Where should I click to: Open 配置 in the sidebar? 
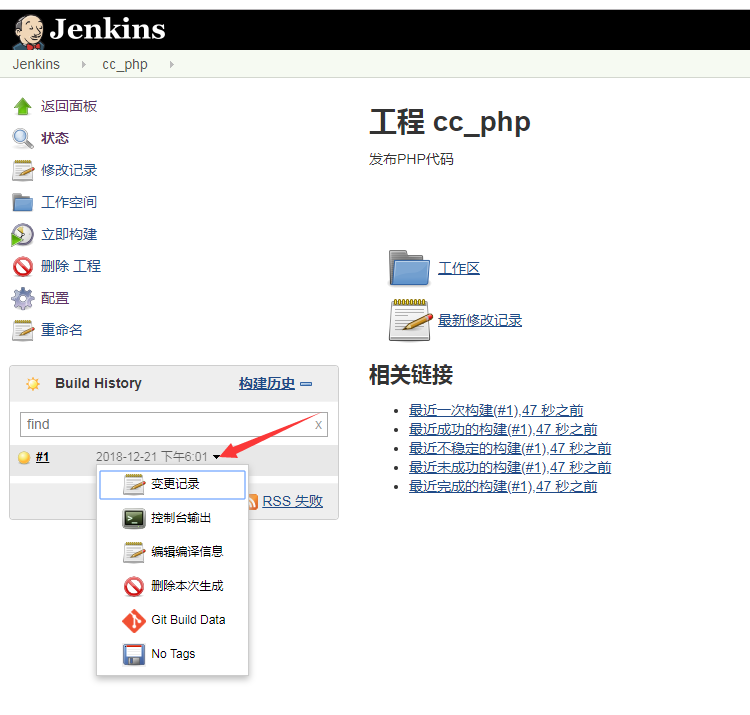pyautogui.click(x=55, y=298)
